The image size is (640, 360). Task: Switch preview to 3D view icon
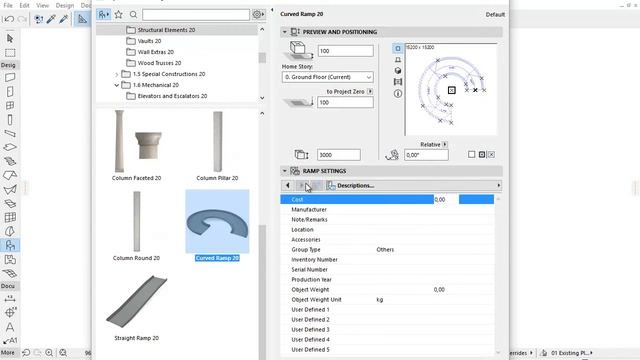pyautogui.click(x=398, y=71)
